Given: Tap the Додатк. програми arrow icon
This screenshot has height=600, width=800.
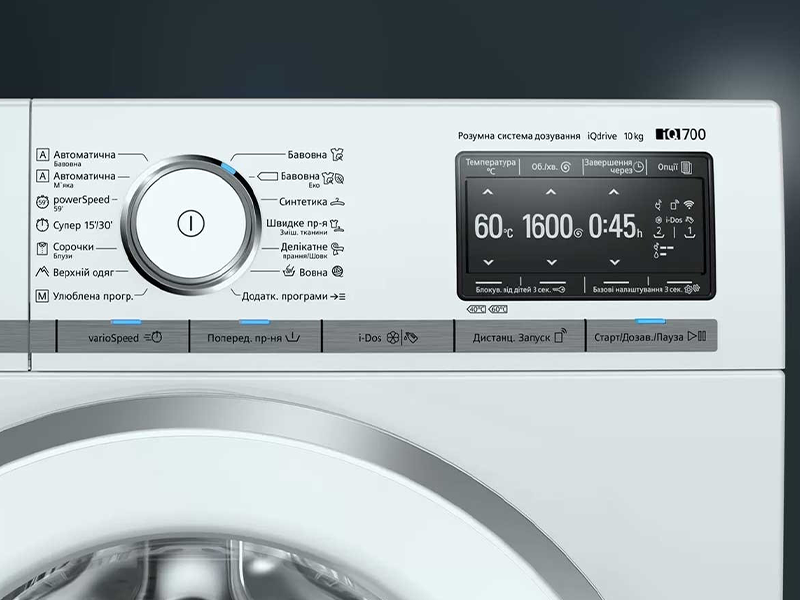Looking at the screenshot, I should tap(337, 296).
